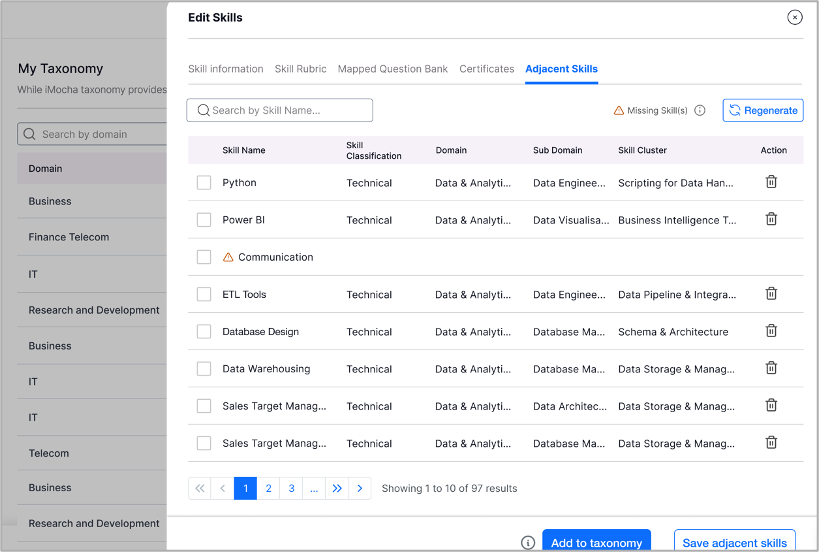
Task: Click trash icon for Data Warehousing
Action: pyautogui.click(x=771, y=368)
